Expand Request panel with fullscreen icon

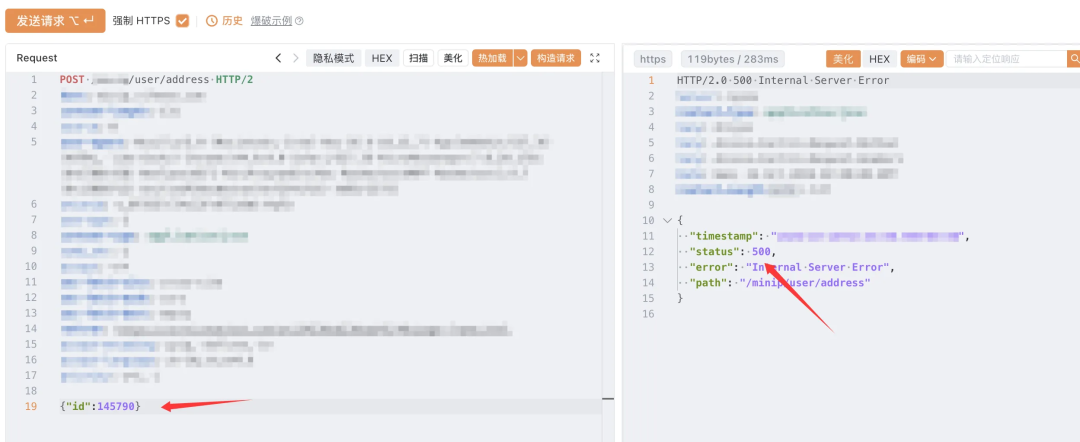595,58
